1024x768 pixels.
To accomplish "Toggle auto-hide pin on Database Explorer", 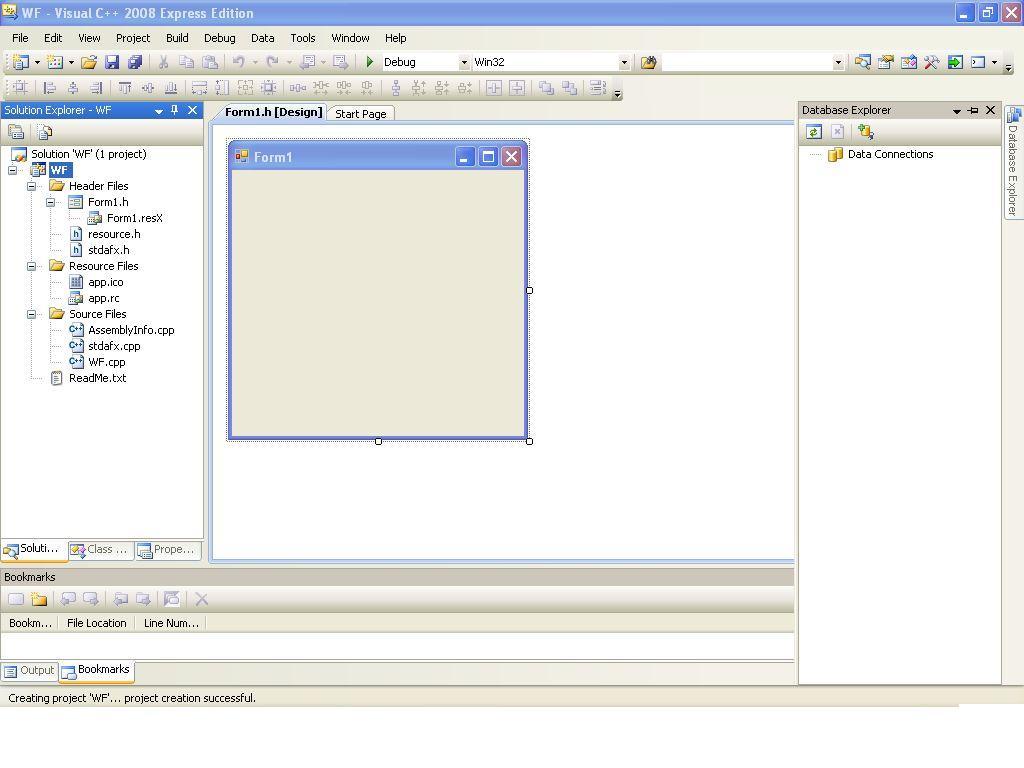I will click(x=973, y=110).
